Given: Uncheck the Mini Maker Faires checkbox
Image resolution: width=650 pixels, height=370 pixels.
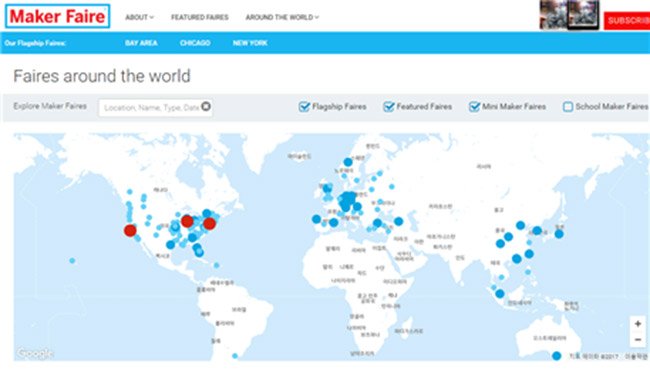Looking at the screenshot, I should pos(474,106).
